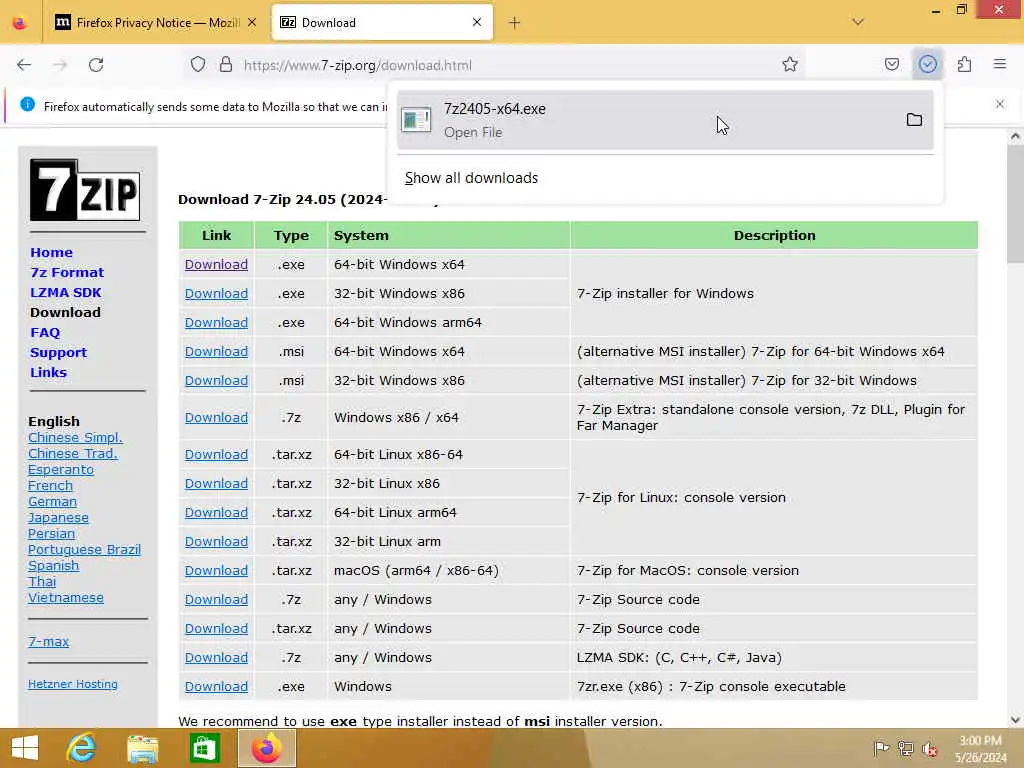The image size is (1024, 768).
Task: Open File Explorer from the taskbar
Action: click(142, 748)
